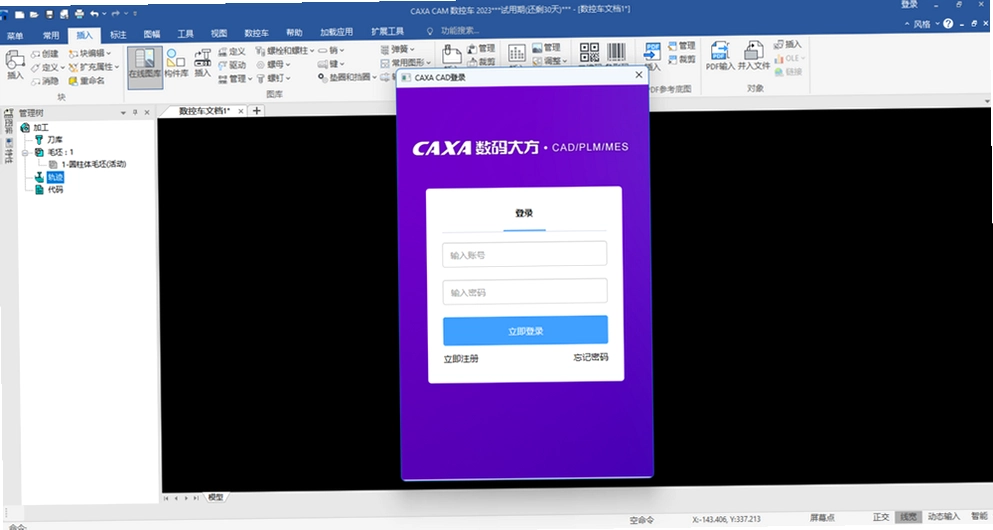Toggle 线宽 display in the status bar

[909, 517]
